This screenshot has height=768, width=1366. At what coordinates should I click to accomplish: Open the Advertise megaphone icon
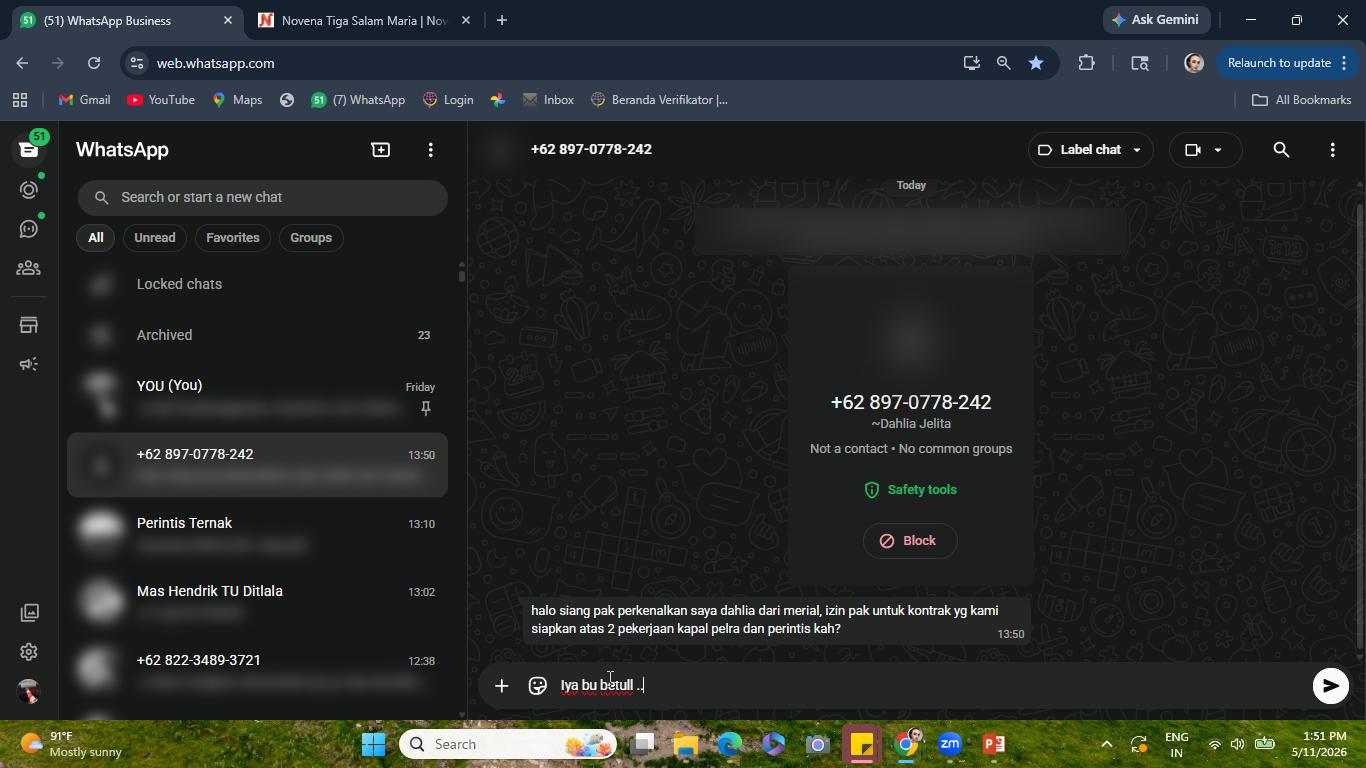pyautogui.click(x=28, y=364)
